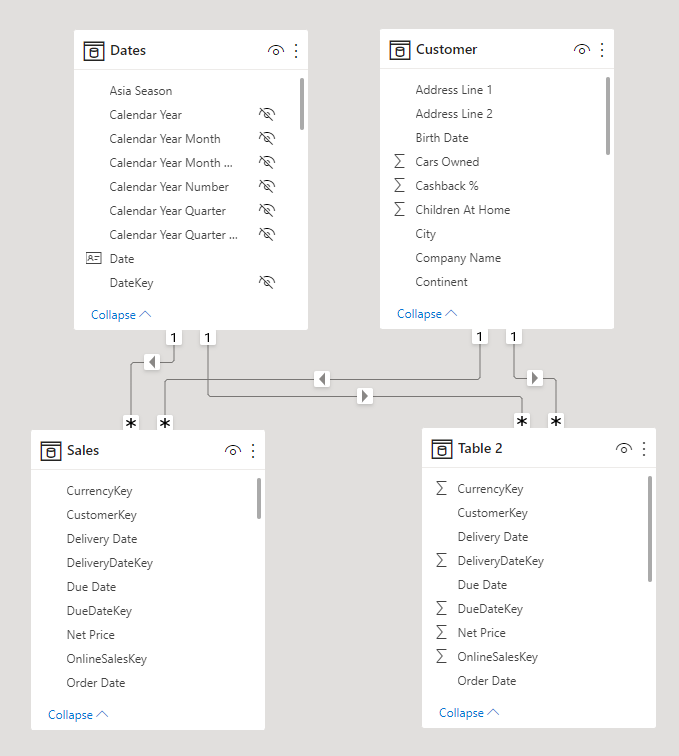Screen dimensions: 679x756
Task: Select CustomerKey in Table 2
Action: click(492, 513)
